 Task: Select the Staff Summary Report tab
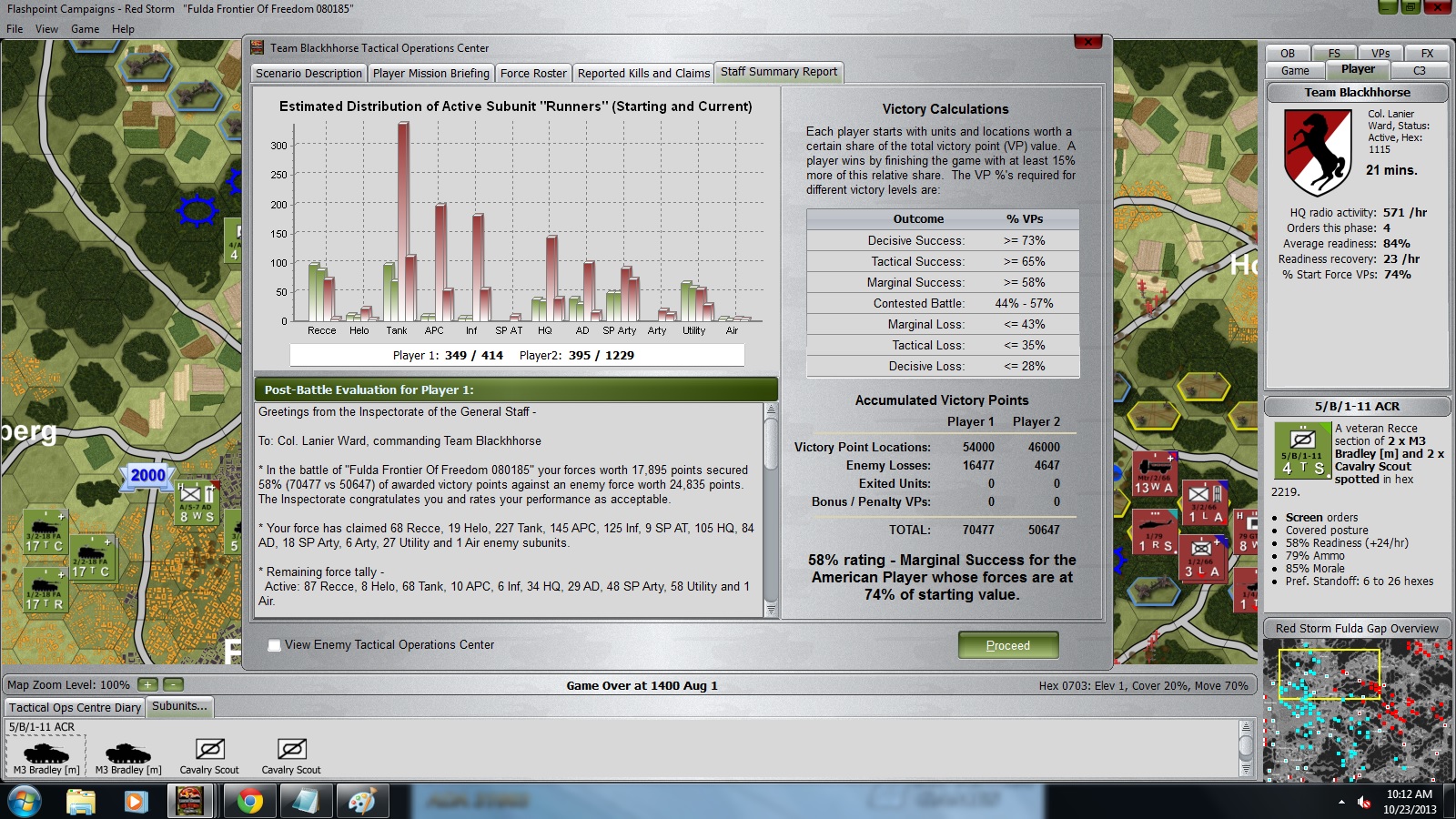click(779, 72)
